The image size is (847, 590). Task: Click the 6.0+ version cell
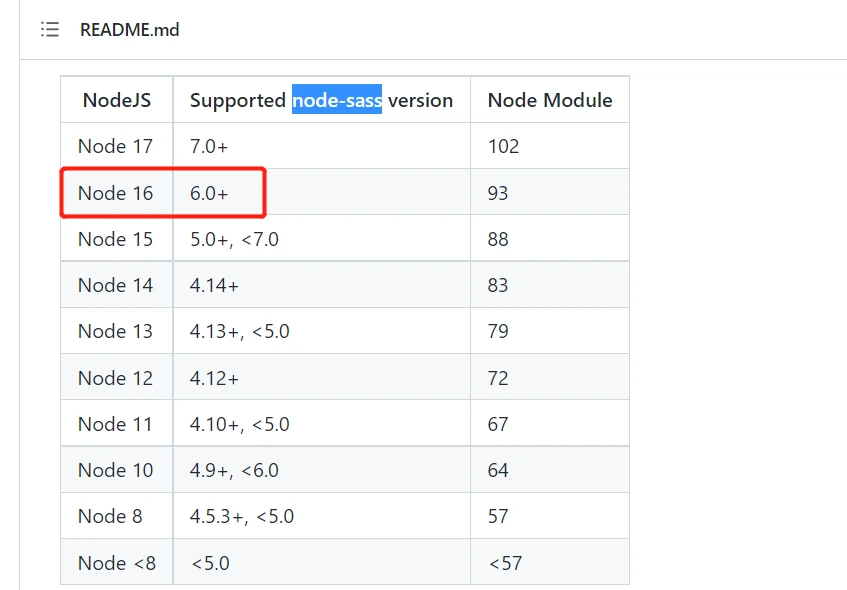pos(322,193)
